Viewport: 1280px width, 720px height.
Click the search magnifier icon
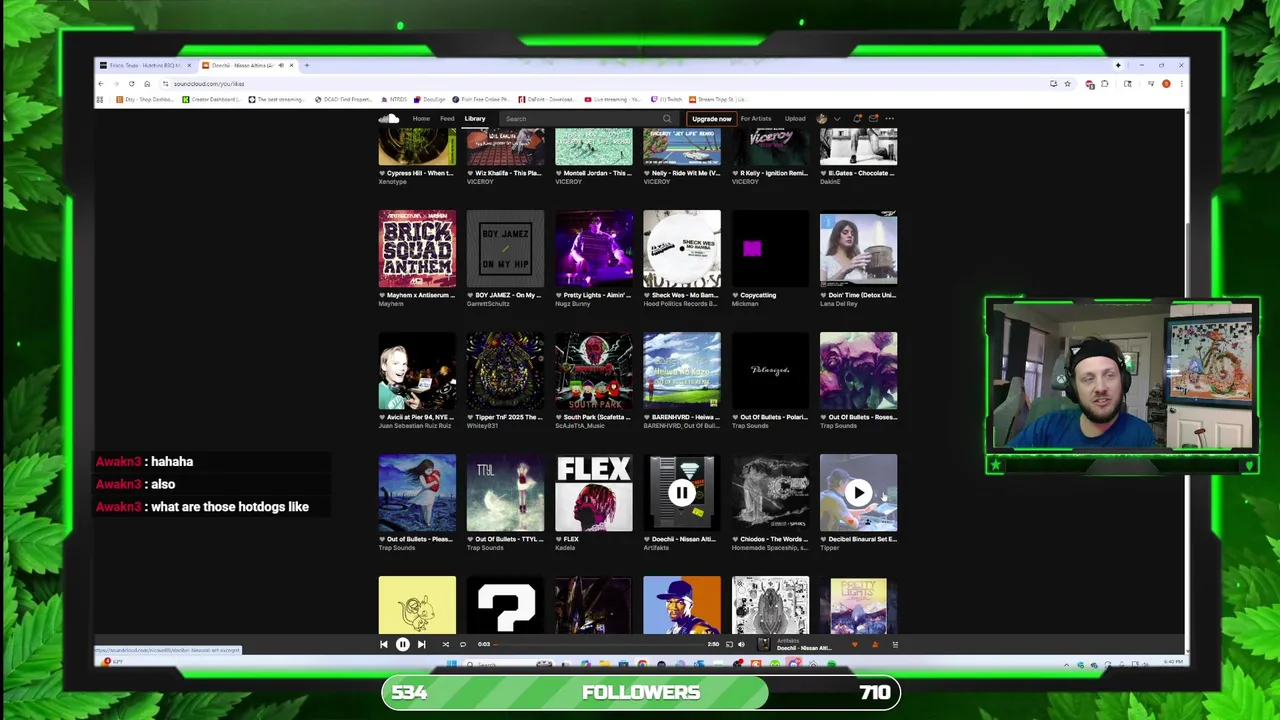click(667, 118)
